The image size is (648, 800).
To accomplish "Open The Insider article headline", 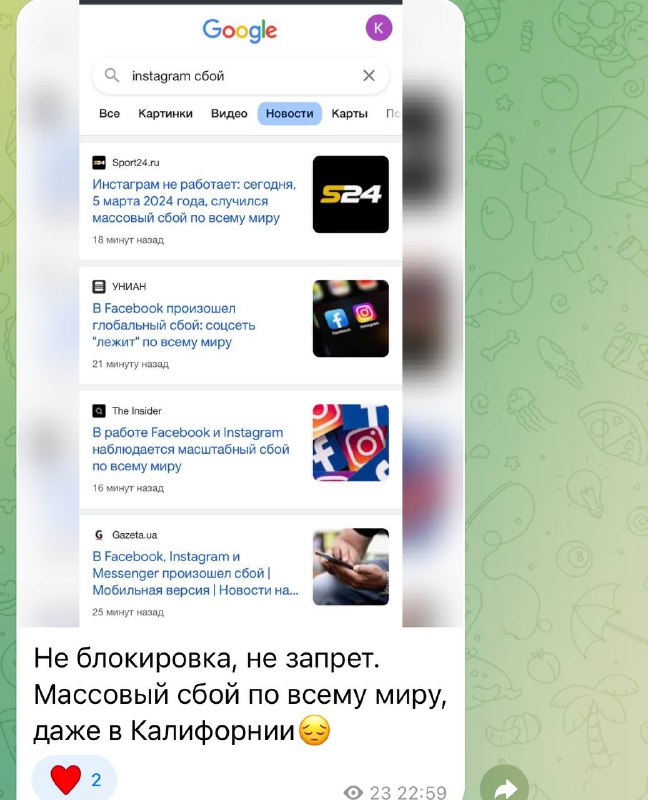I will 191,449.
